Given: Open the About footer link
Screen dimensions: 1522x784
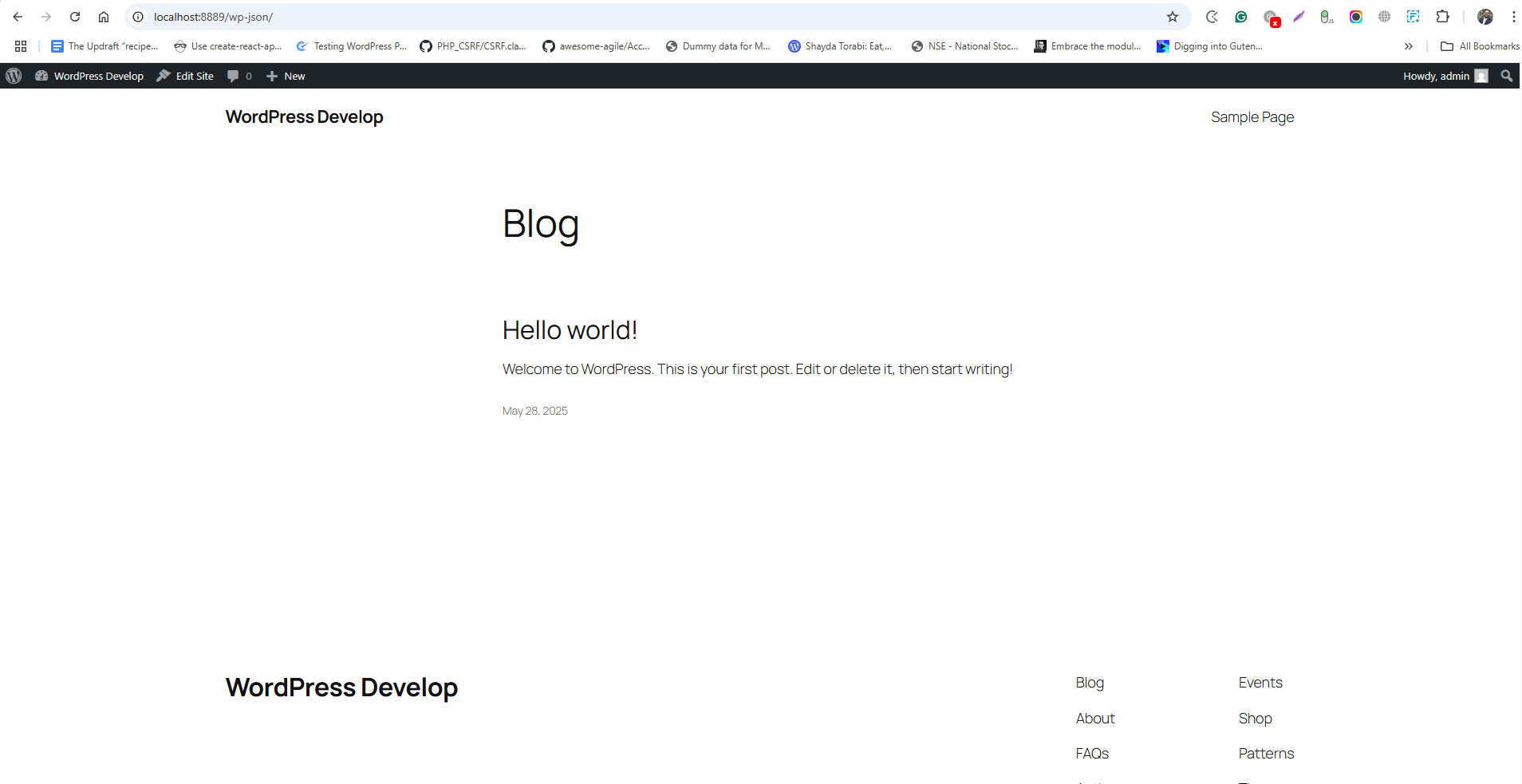Looking at the screenshot, I should (1095, 719).
